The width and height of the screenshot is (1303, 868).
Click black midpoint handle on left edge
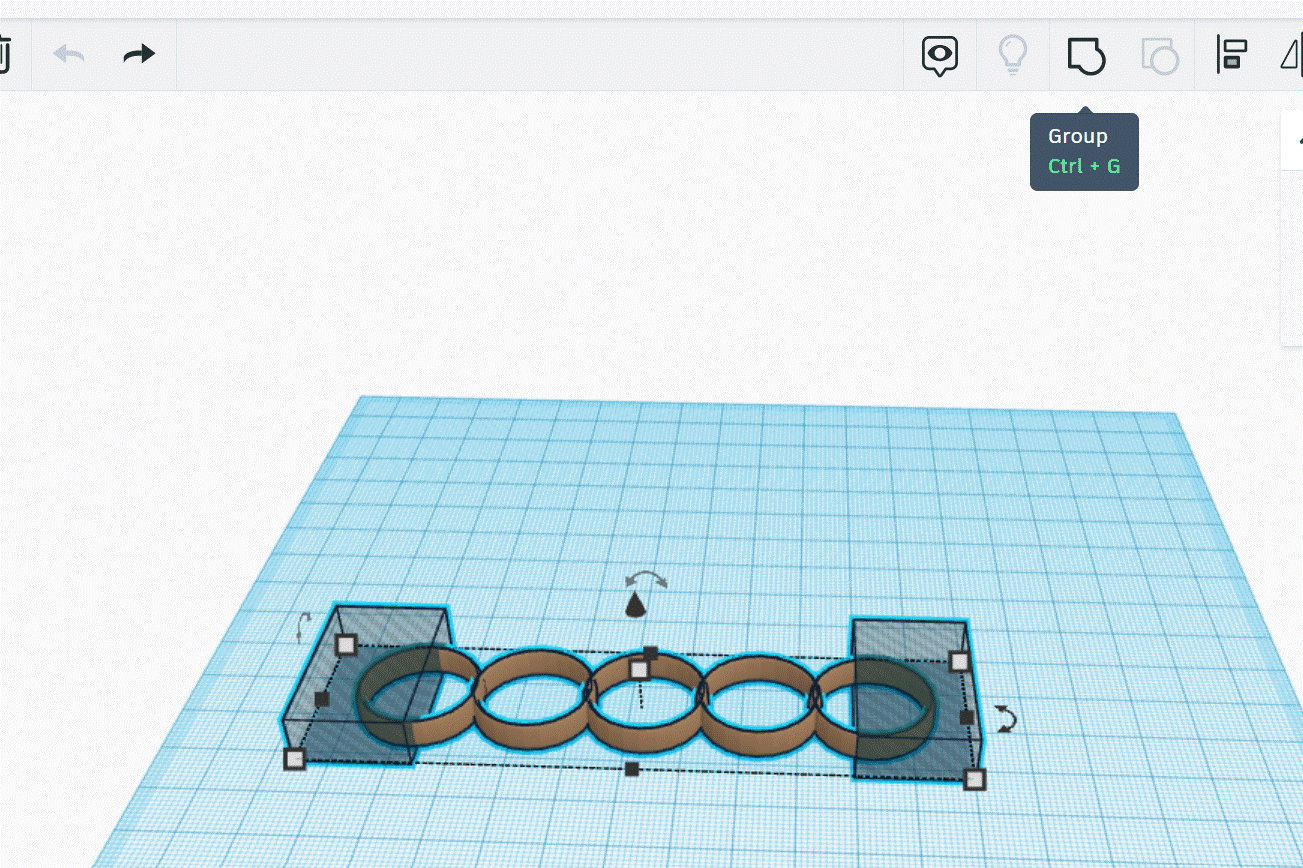click(x=322, y=699)
